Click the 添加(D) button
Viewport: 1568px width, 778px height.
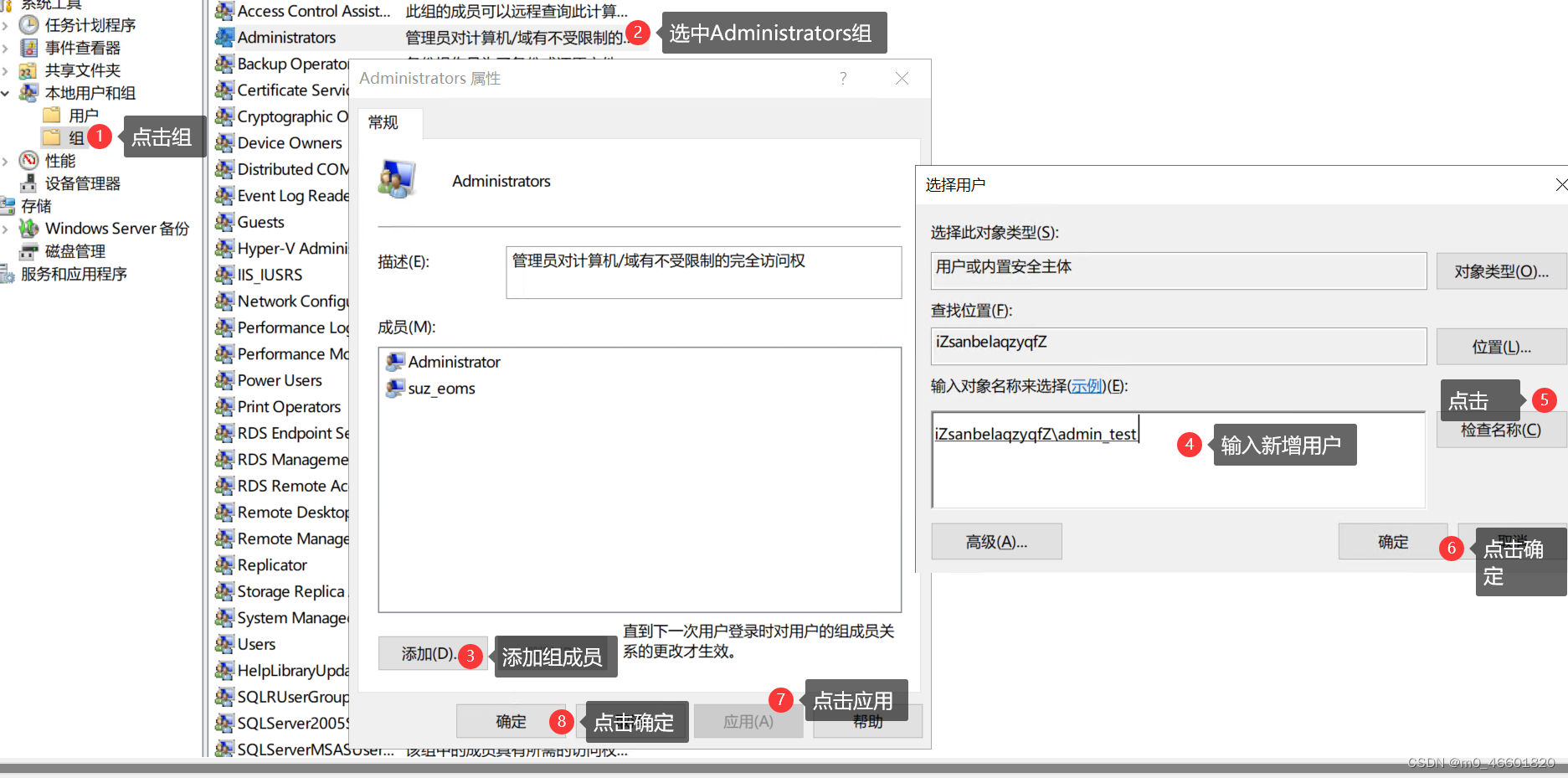coord(429,654)
